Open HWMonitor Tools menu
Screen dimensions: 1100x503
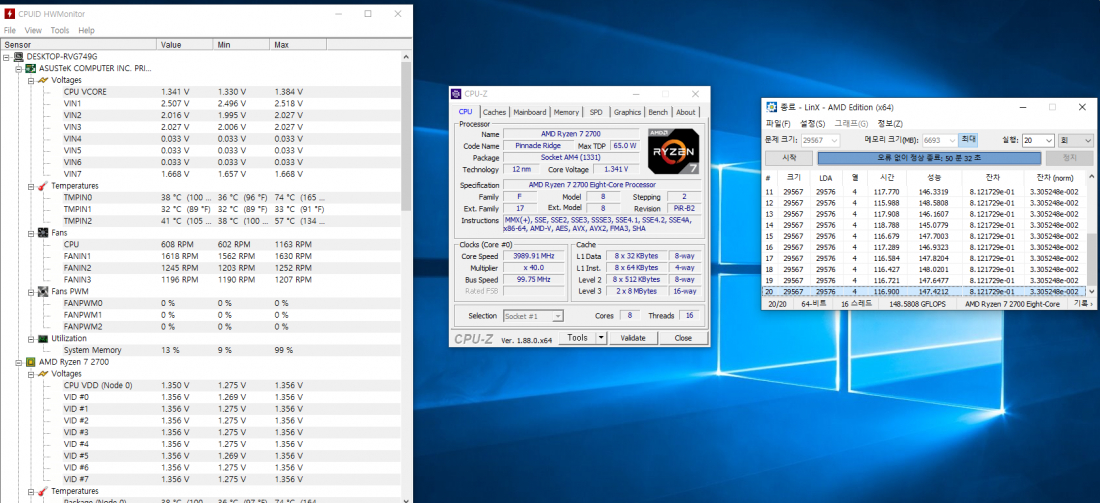[x=60, y=31]
